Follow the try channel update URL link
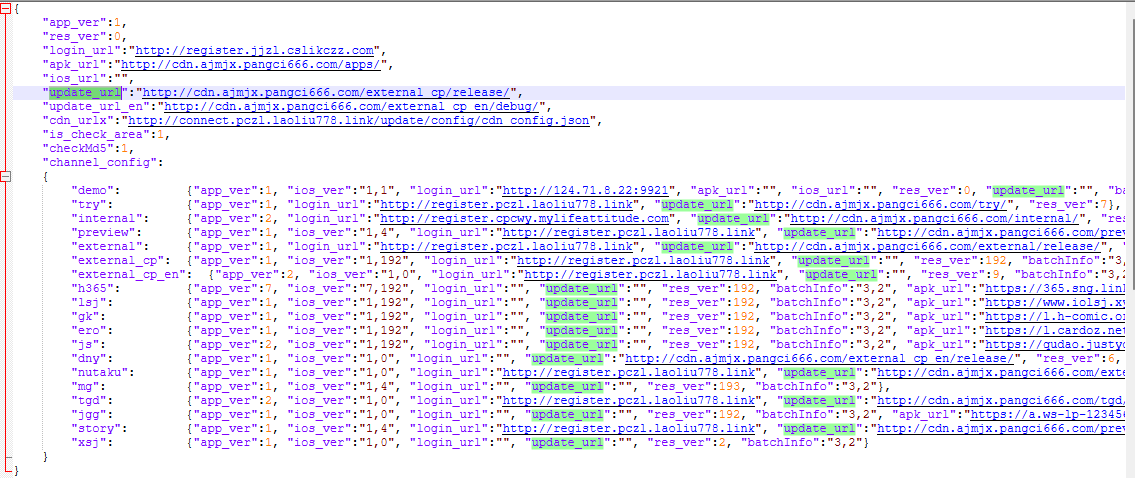 click(861, 204)
